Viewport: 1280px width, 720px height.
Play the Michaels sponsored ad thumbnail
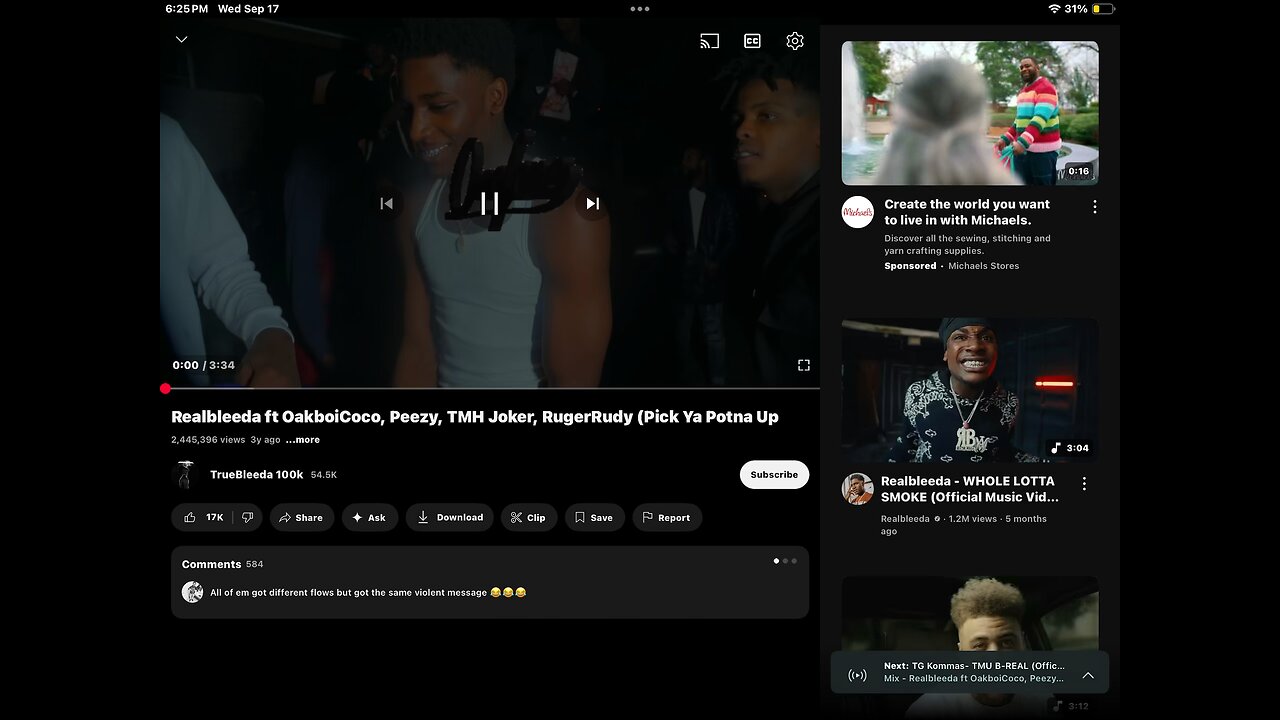970,113
